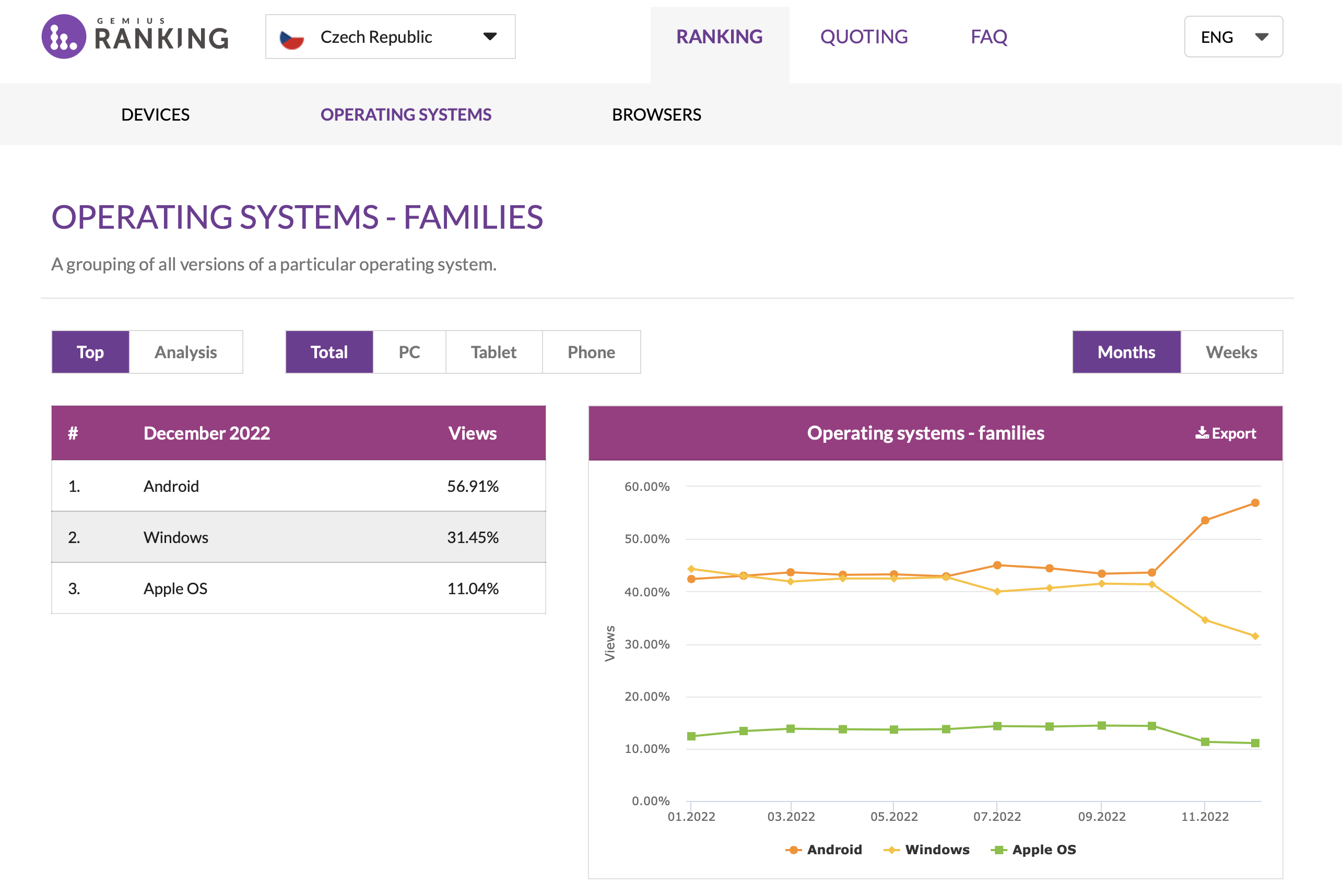Viewport: 1342px width, 896px height.
Task: Open the FAQ page
Action: click(x=988, y=37)
